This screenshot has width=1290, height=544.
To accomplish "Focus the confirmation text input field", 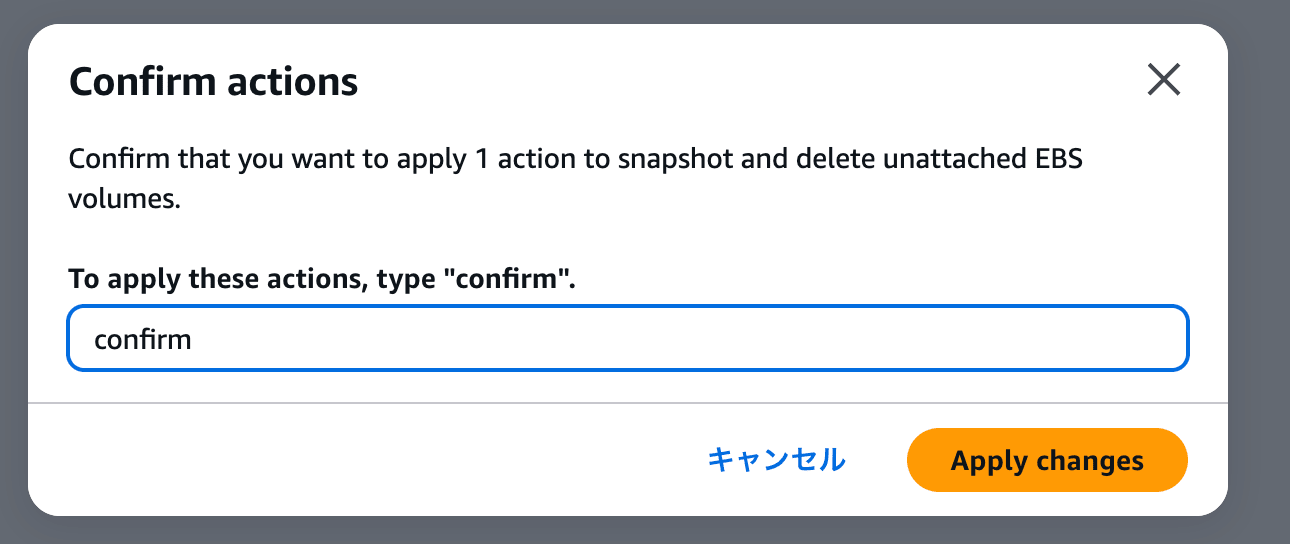I will (x=627, y=339).
